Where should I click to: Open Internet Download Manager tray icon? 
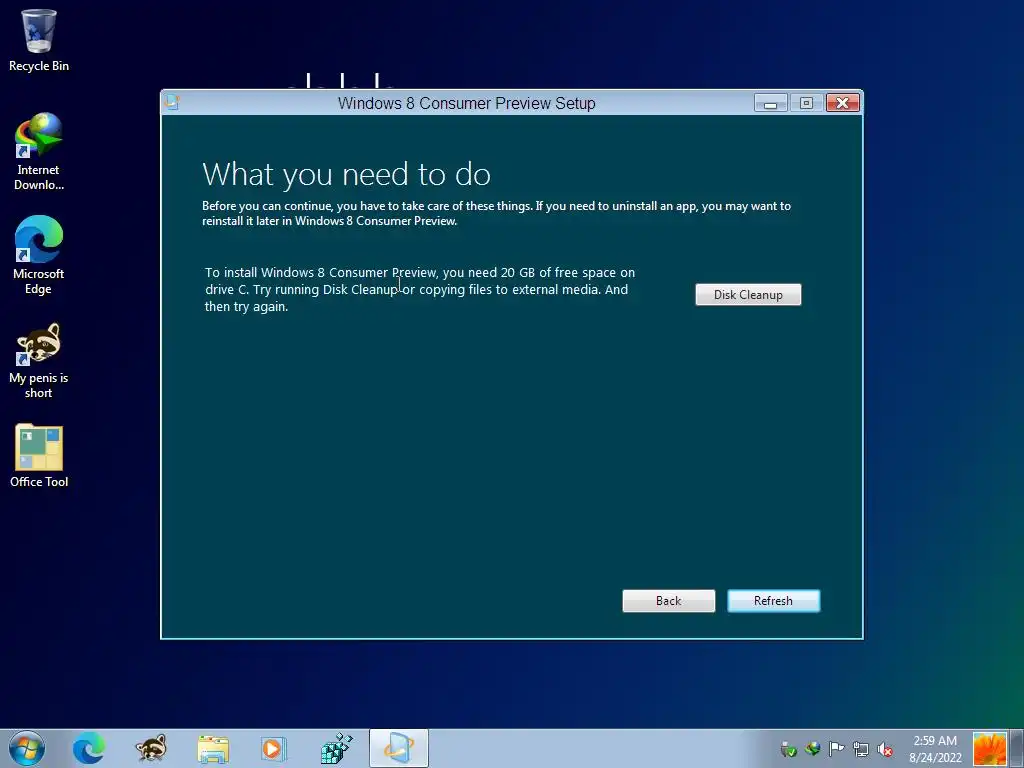tap(812, 748)
